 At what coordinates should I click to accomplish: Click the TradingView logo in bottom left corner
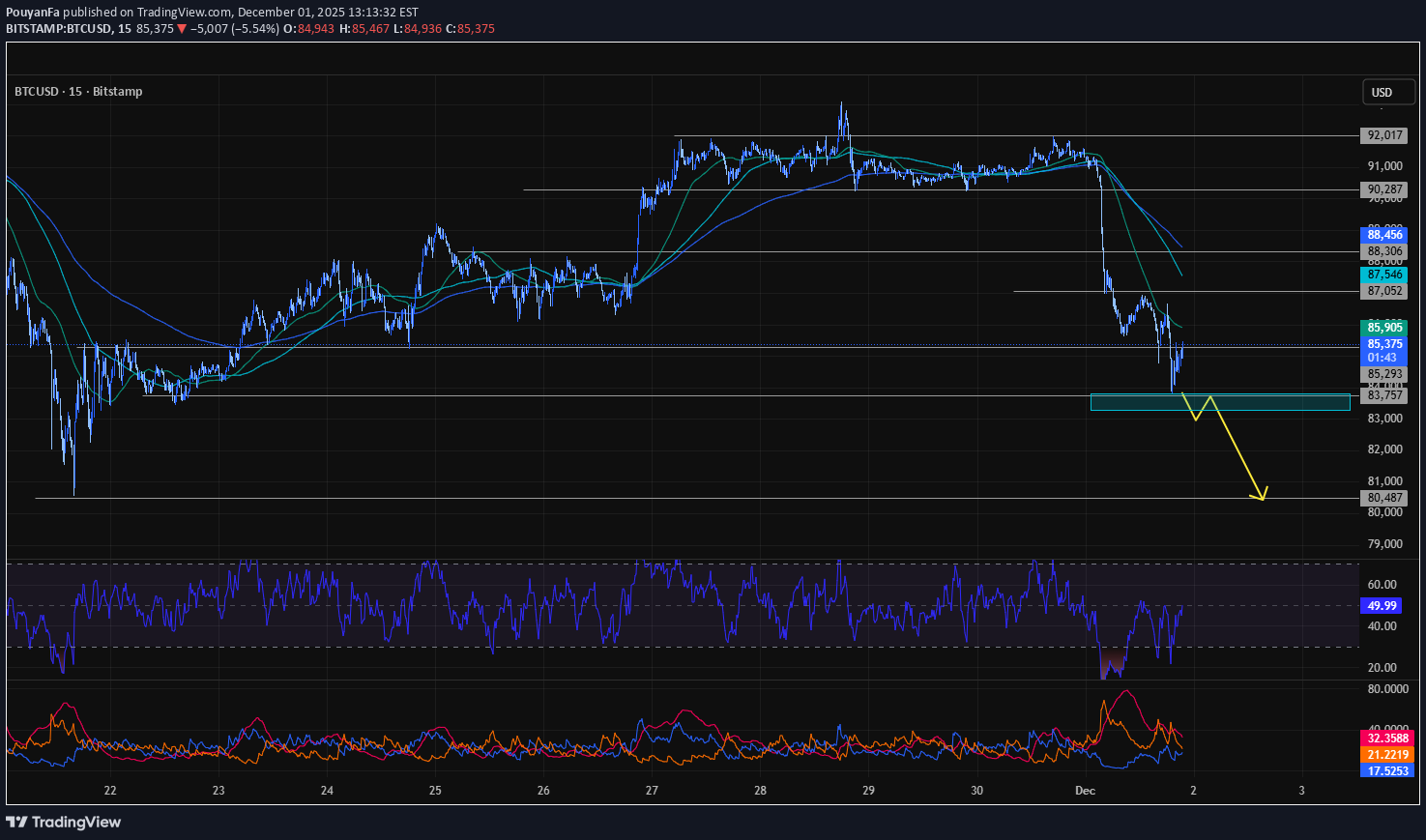tap(63, 823)
